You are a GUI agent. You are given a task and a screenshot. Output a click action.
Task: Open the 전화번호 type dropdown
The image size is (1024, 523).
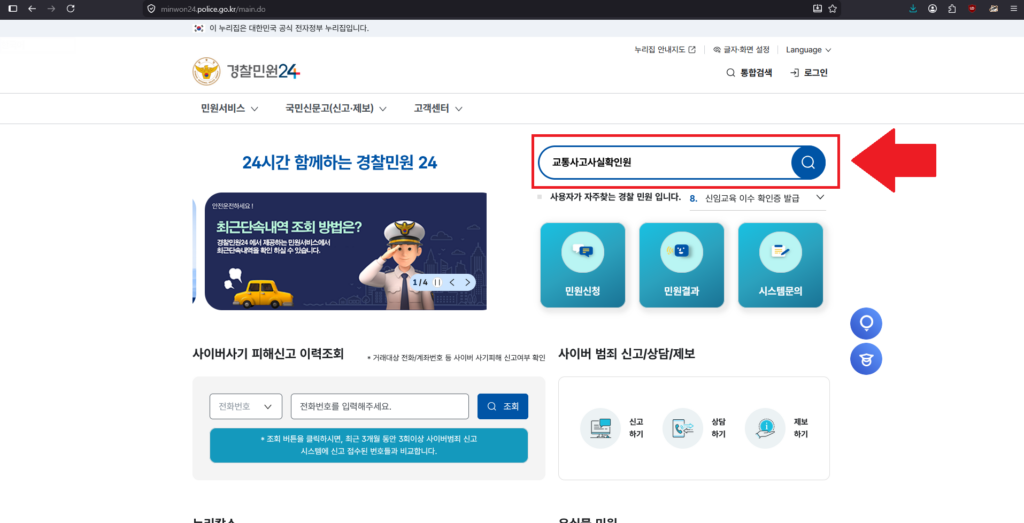click(x=246, y=406)
